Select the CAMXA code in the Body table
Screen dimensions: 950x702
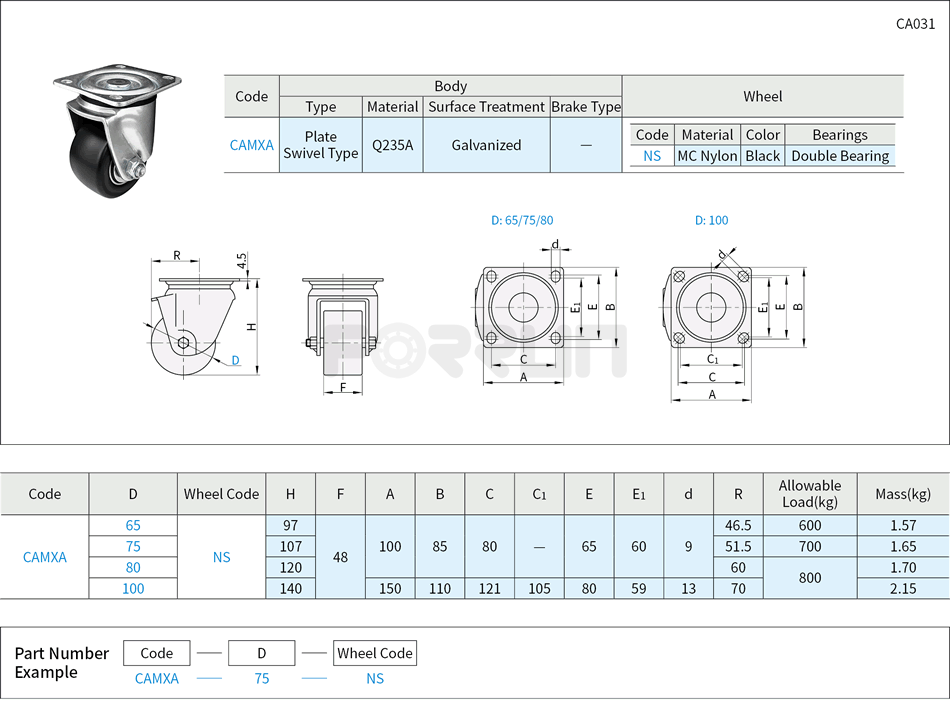251,145
